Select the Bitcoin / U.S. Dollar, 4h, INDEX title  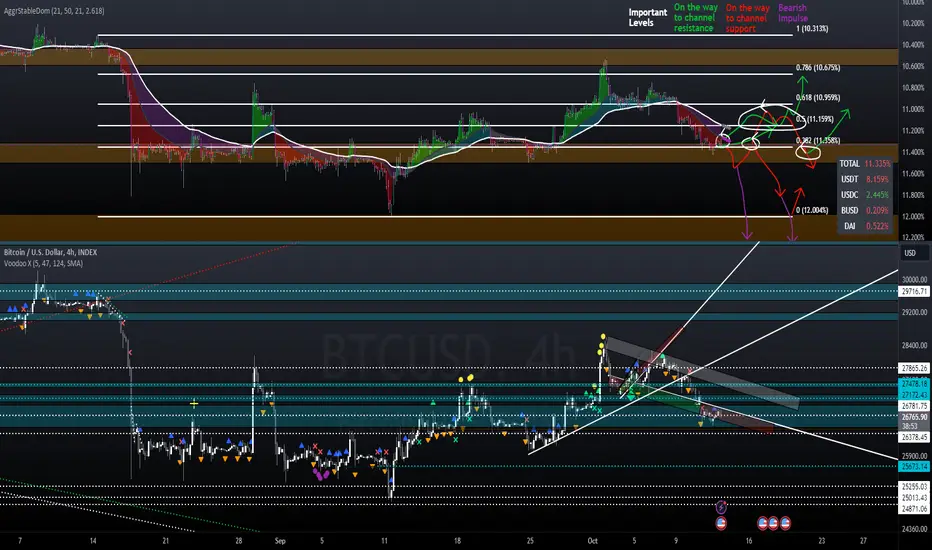click(x=51, y=253)
